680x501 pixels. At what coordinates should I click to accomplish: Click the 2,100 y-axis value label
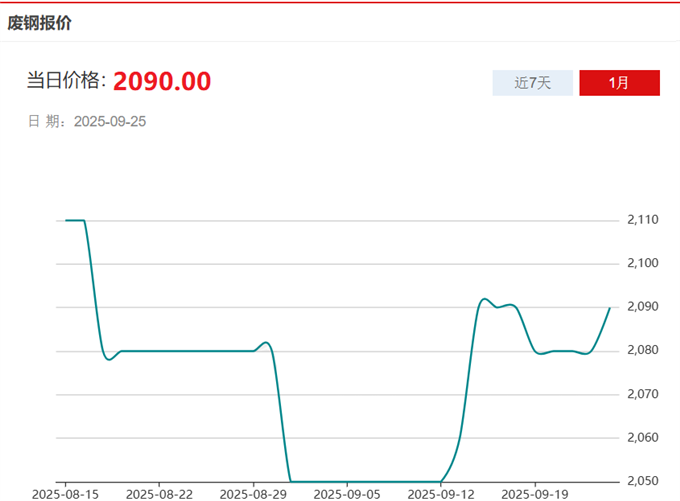(643, 263)
